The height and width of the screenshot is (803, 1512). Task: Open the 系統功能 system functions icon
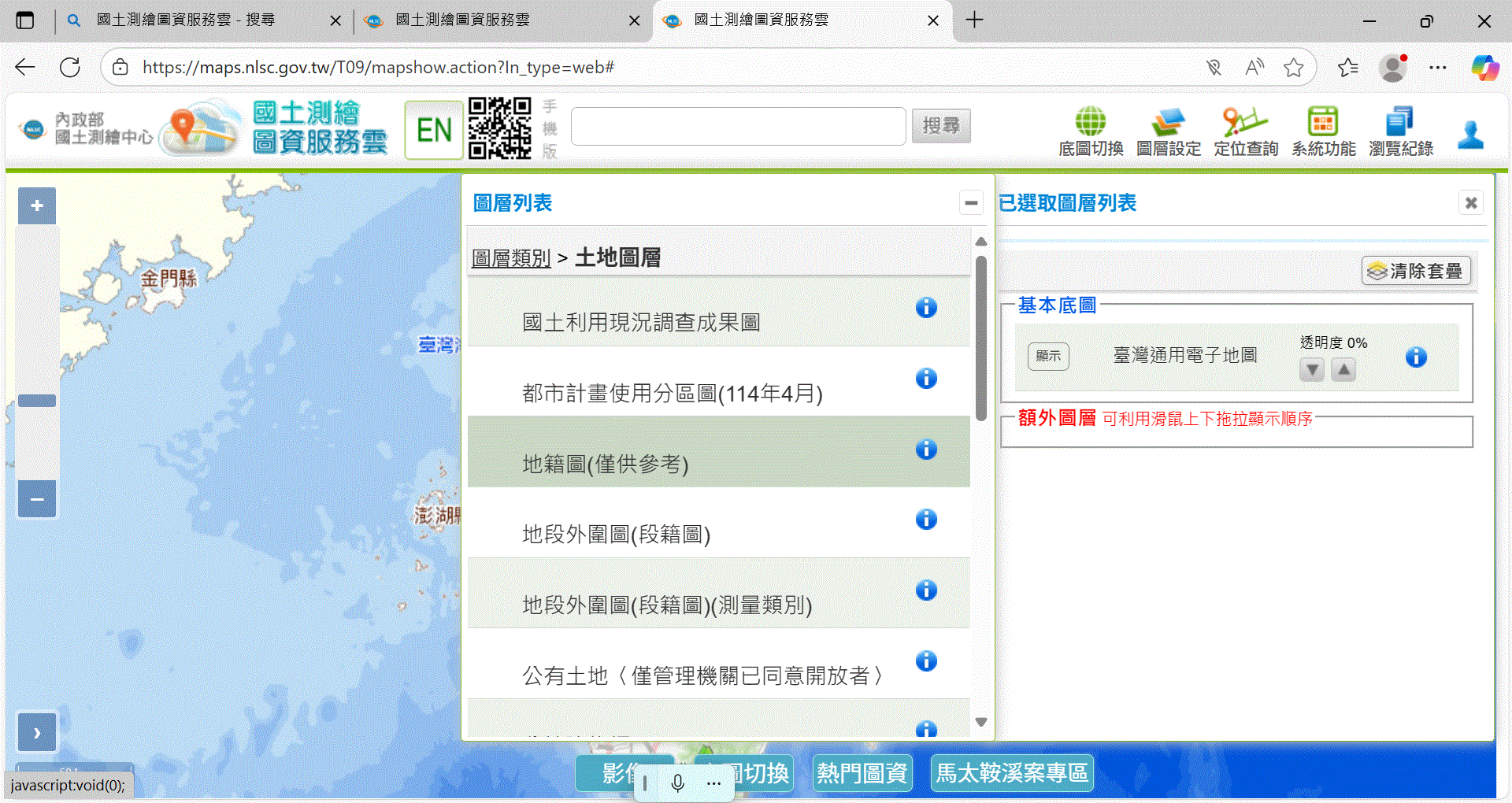tap(1323, 131)
